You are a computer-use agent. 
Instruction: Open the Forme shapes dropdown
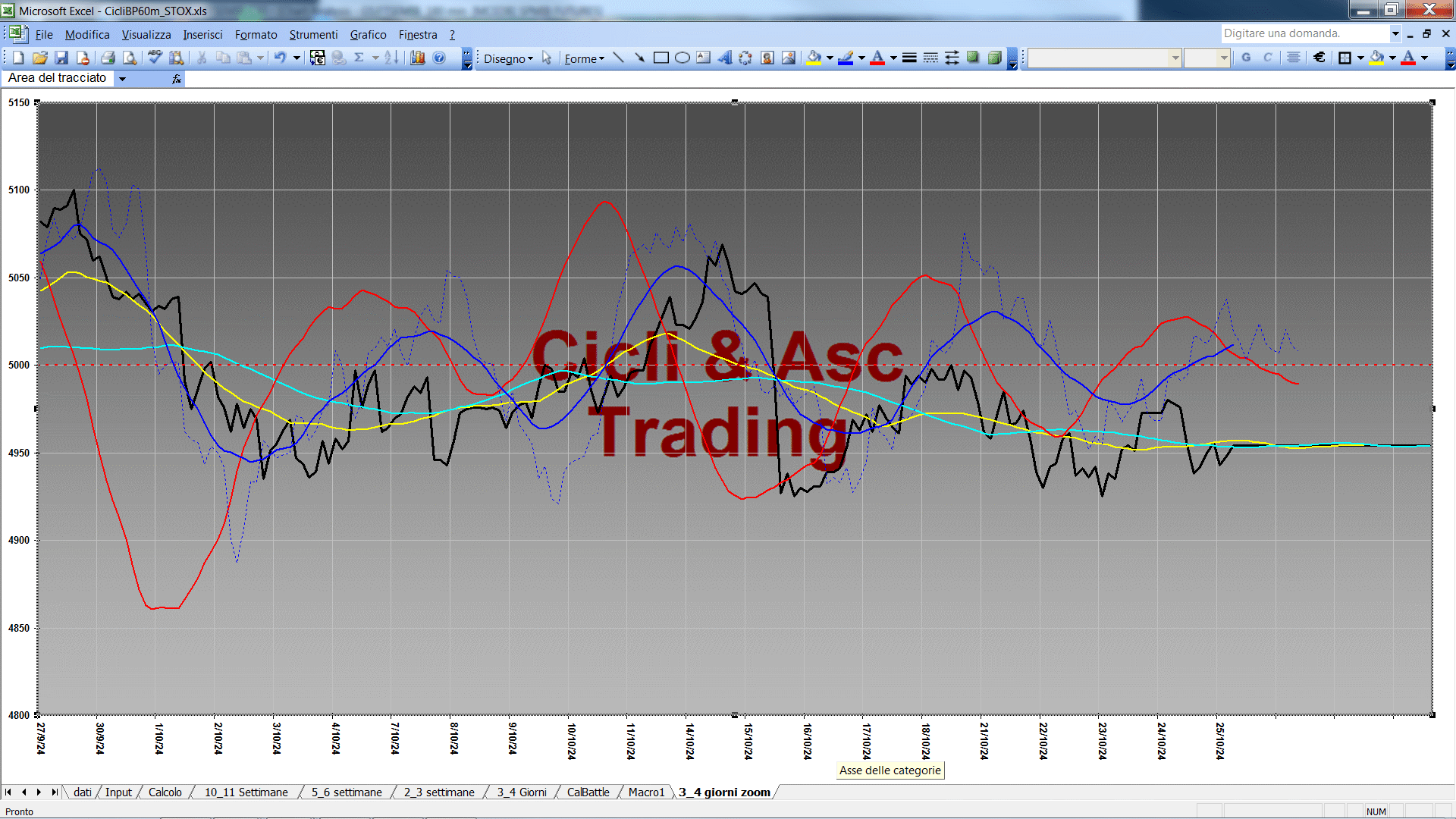click(585, 58)
